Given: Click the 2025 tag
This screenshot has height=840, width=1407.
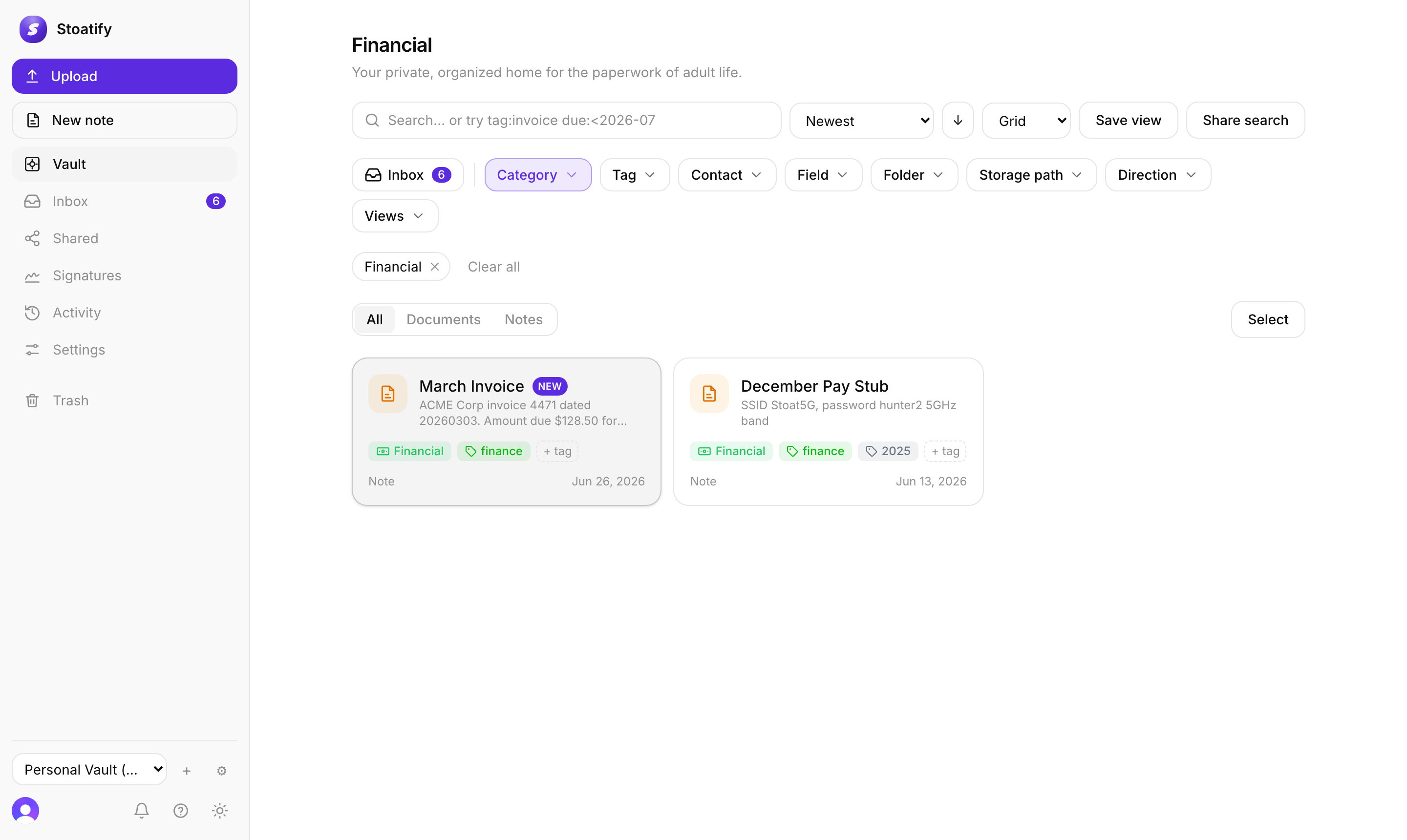Looking at the screenshot, I should point(888,451).
